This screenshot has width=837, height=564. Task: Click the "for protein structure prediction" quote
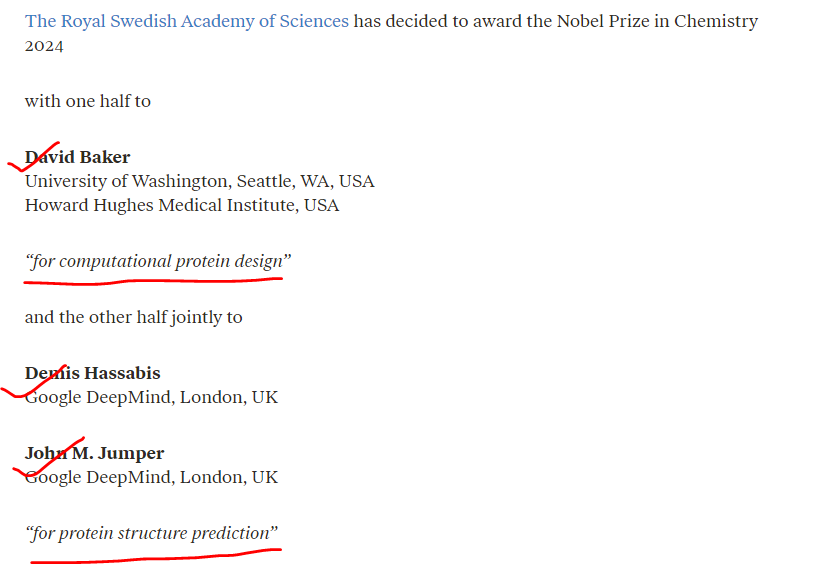pyautogui.click(x=151, y=533)
